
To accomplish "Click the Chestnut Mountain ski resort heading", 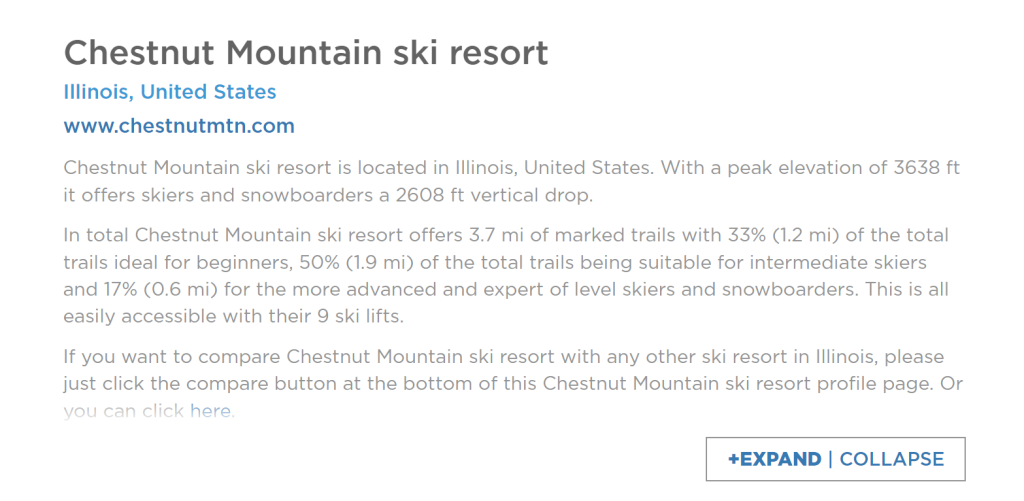I will pos(306,53).
